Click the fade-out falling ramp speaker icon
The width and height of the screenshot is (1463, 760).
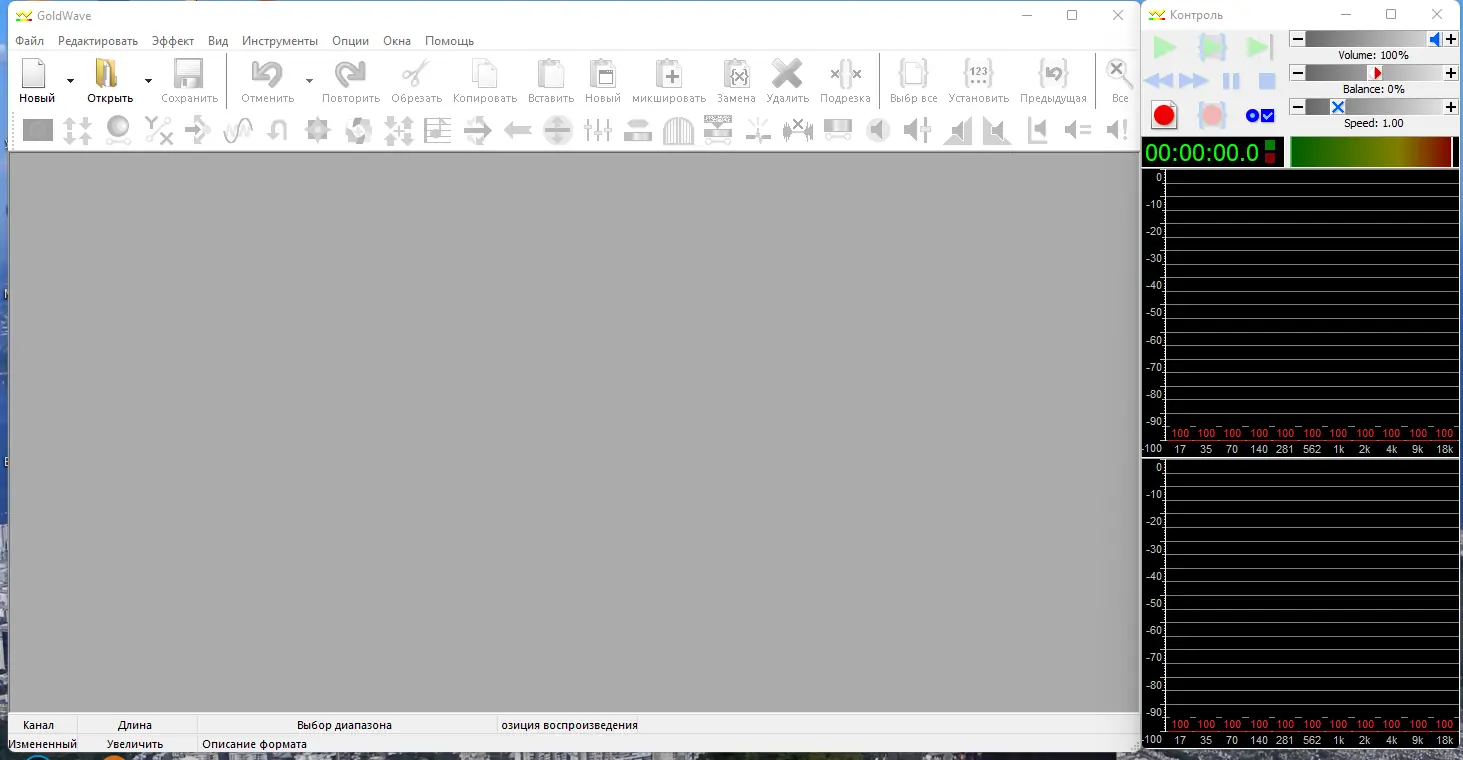998,130
